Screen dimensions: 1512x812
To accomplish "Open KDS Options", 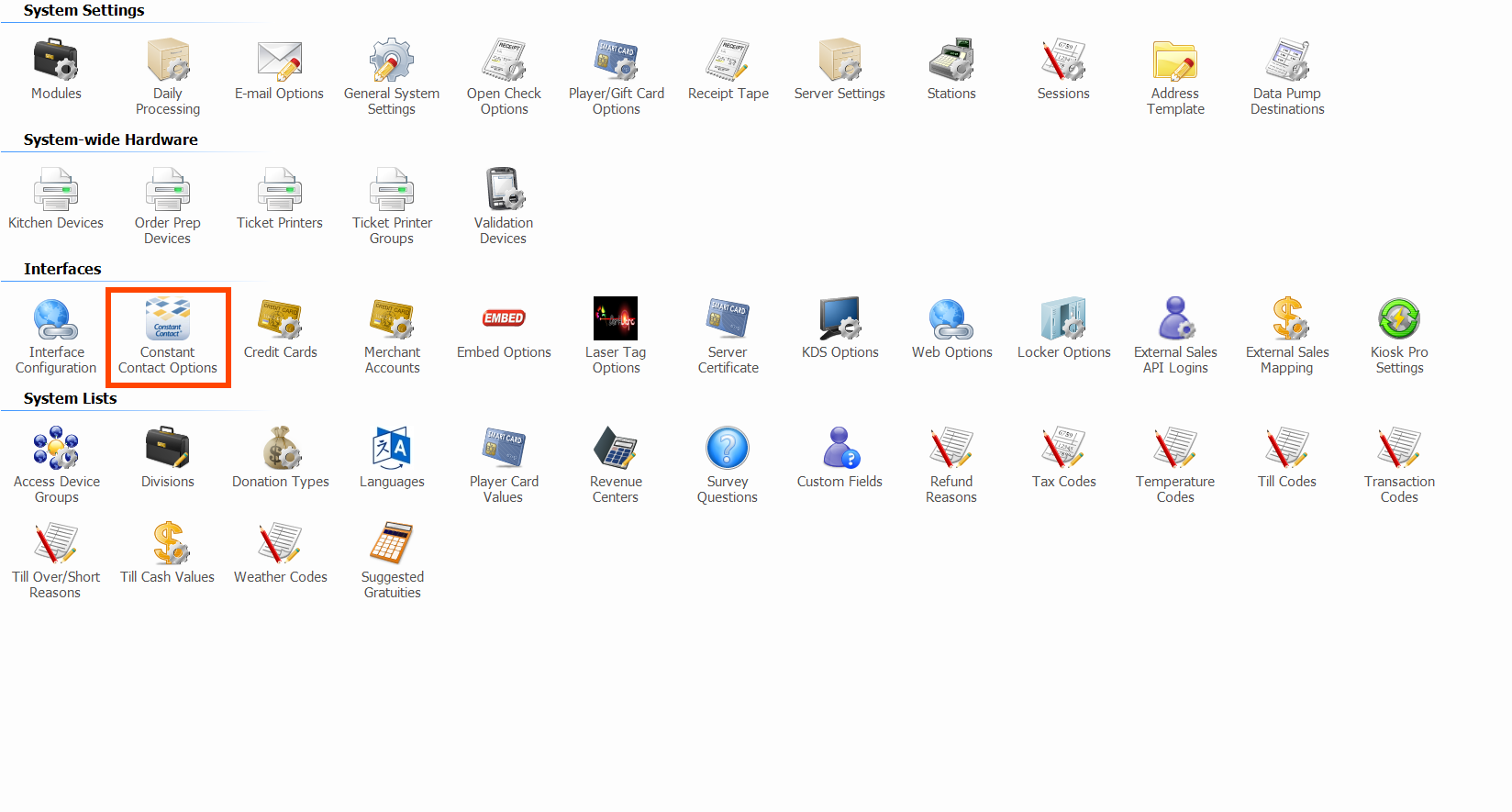I will 839,319.
